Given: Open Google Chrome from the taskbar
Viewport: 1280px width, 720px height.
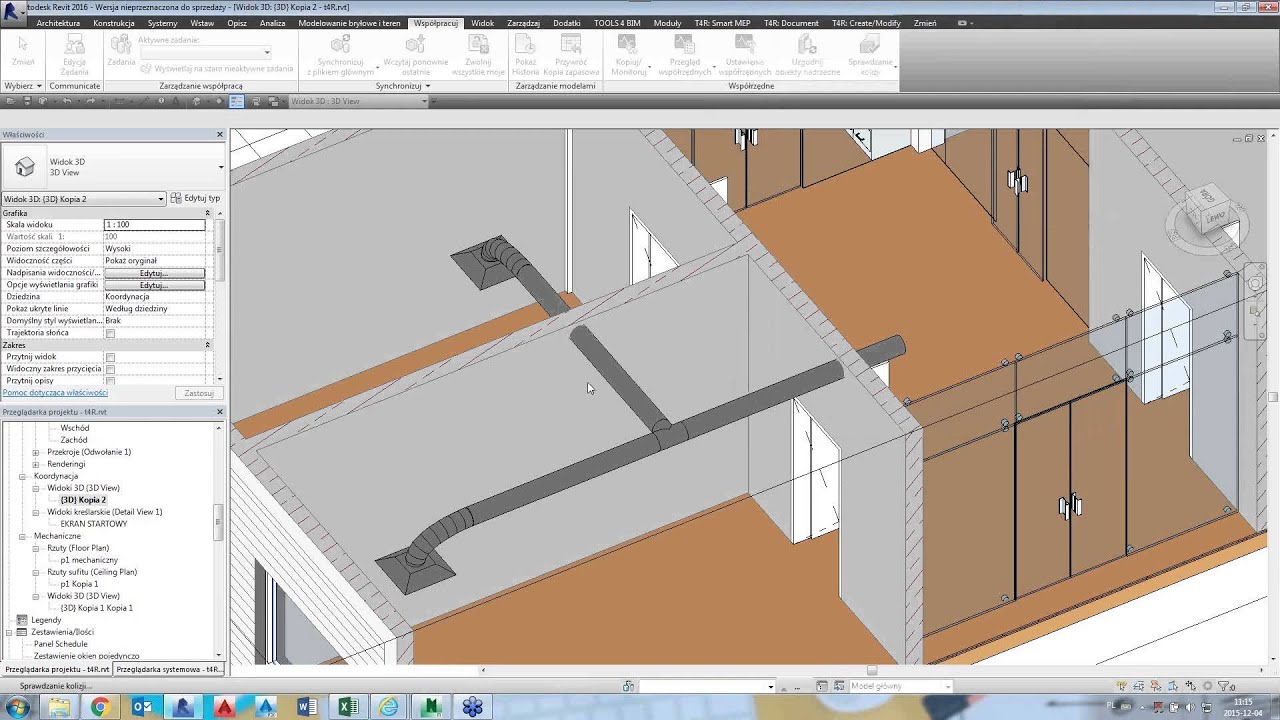Looking at the screenshot, I should click(x=100, y=707).
